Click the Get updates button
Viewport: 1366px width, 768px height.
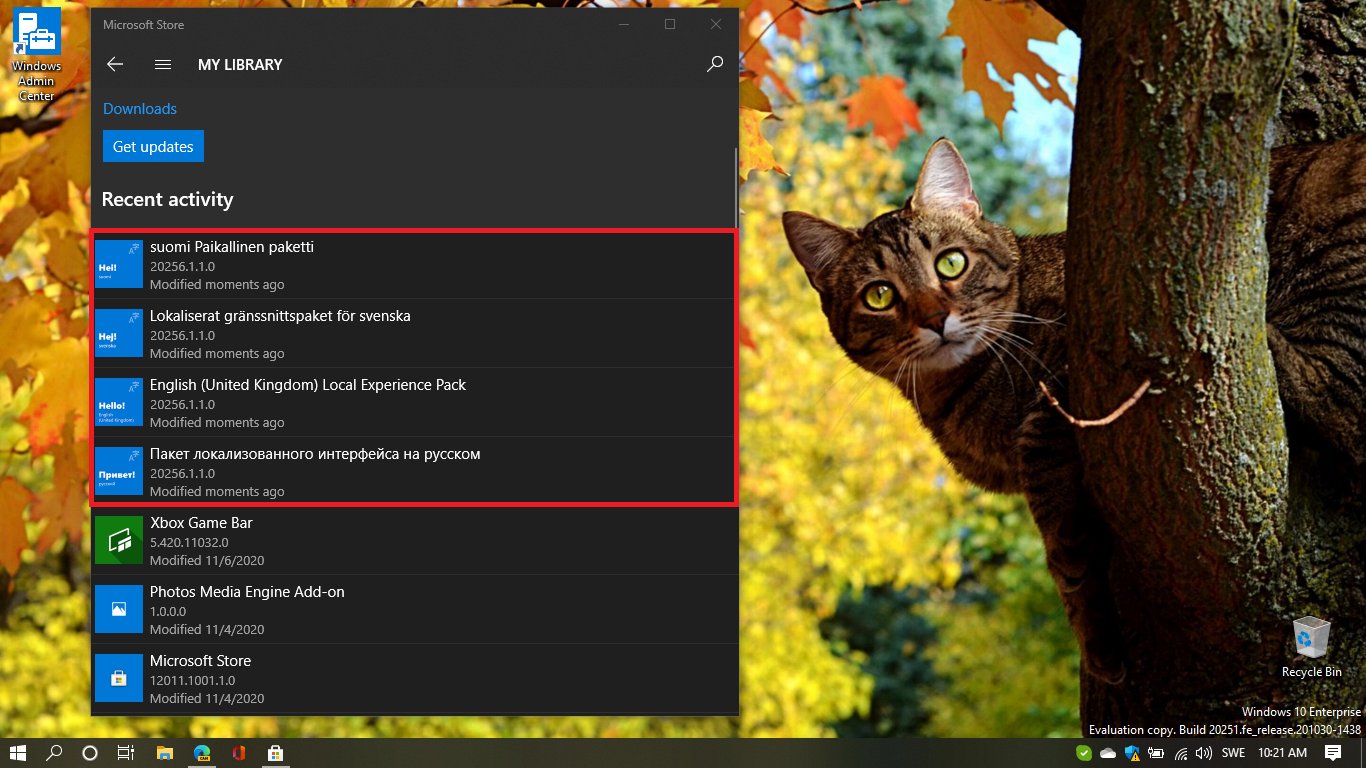click(153, 146)
